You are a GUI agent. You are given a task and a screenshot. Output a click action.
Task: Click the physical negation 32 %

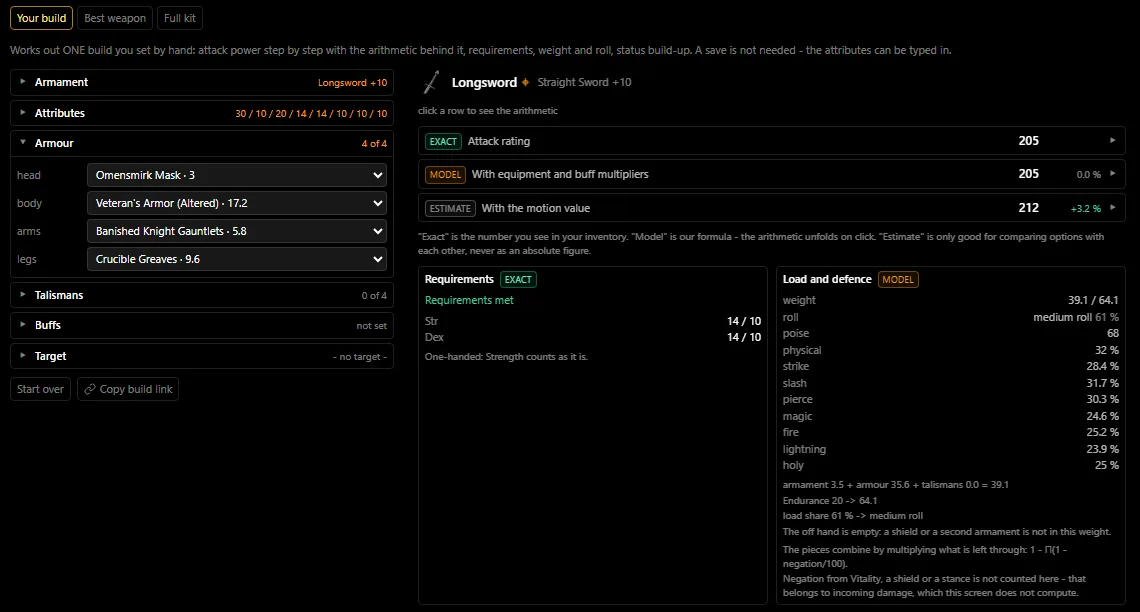click(x=1107, y=350)
